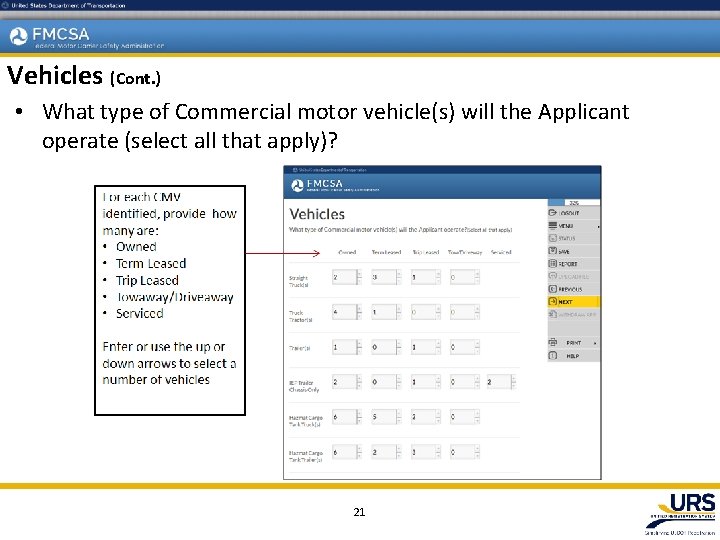Image resolution: width=720 pixels, height=540 pixels.
Task: Select the IEP Trailer Chassis Only Owned field
Action: tap(347, 382)
